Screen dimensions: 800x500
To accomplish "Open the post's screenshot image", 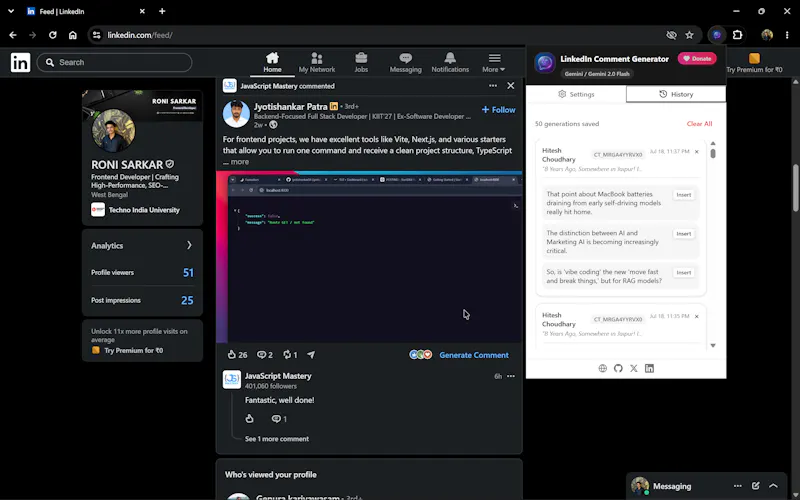I will click(x=369, y=257).
